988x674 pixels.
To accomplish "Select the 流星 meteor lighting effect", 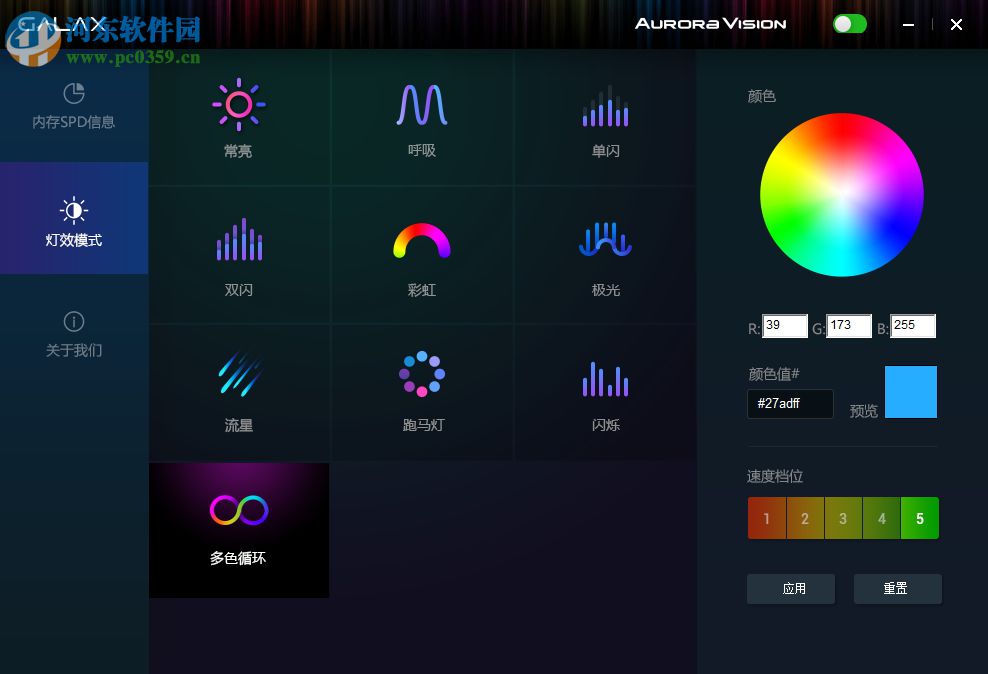I will [238, 390].
